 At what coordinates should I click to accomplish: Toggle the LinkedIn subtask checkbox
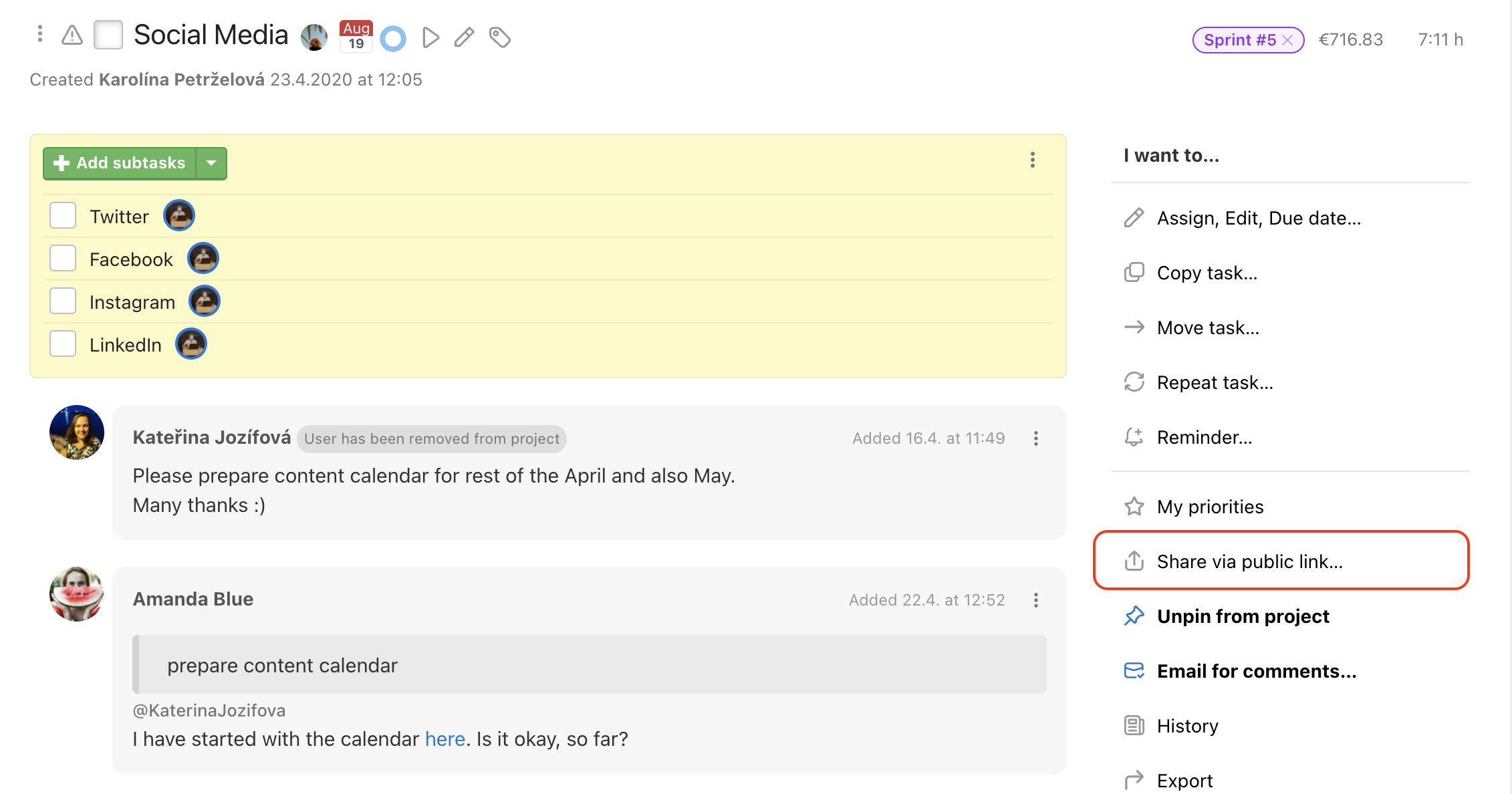[62, 345]
